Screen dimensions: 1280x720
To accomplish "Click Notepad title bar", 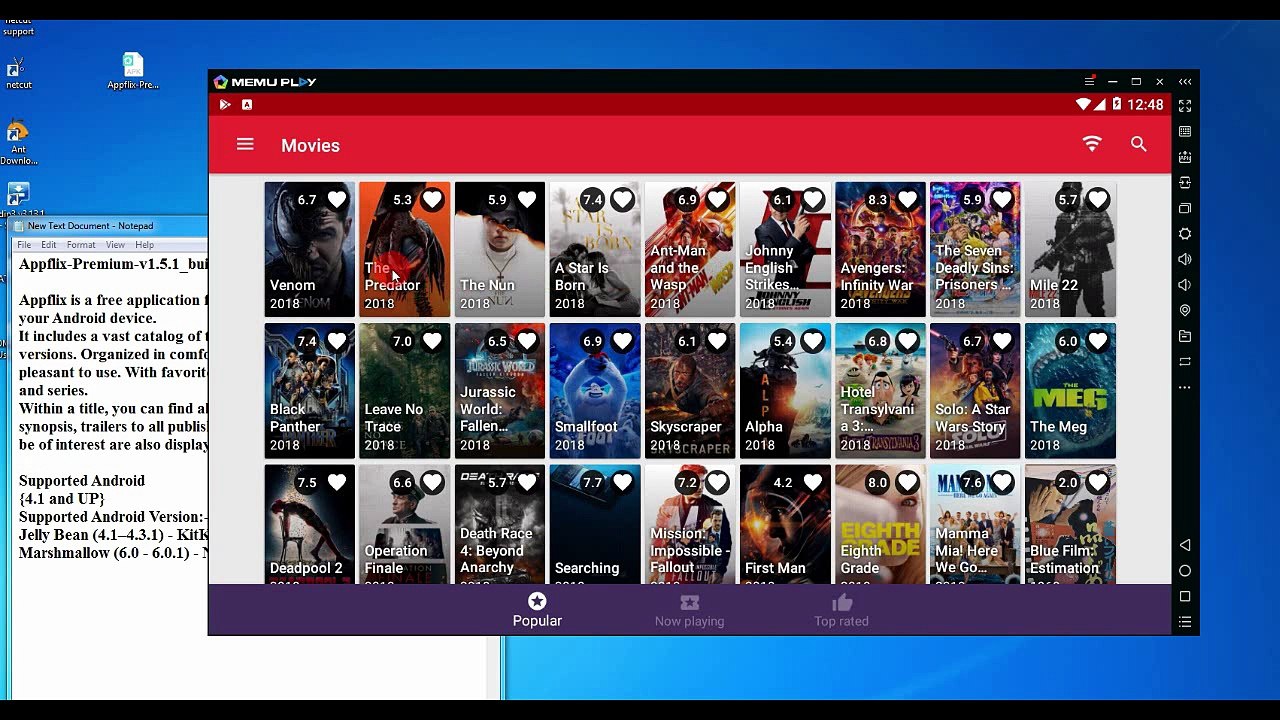I will [x=110, y=226].
